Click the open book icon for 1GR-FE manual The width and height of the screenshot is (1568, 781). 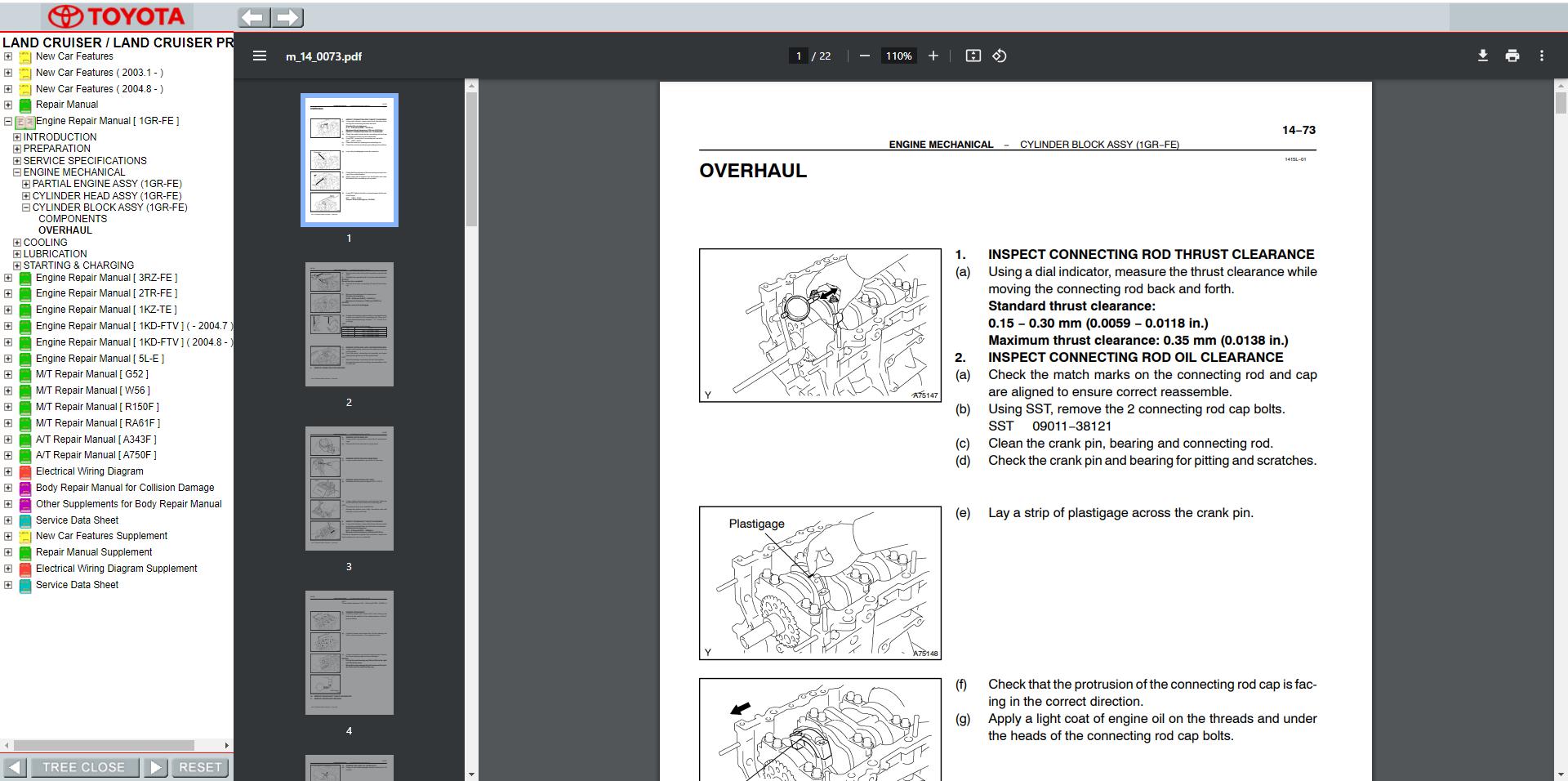click(24, 123)
